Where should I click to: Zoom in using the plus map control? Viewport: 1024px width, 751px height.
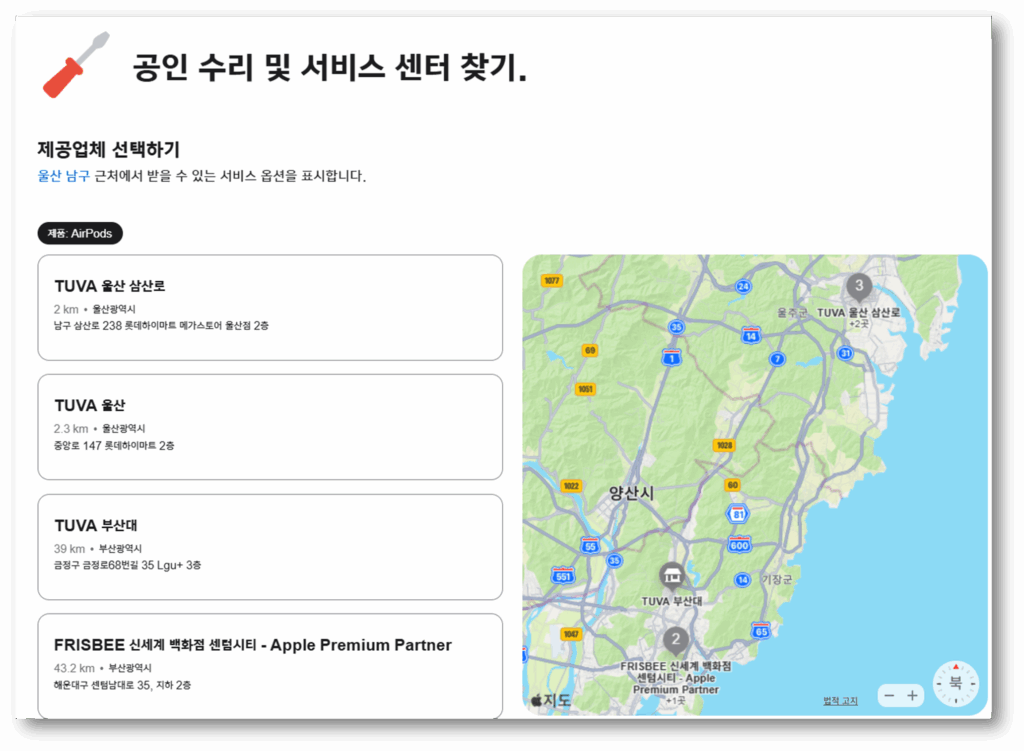[x=913, y=695]
